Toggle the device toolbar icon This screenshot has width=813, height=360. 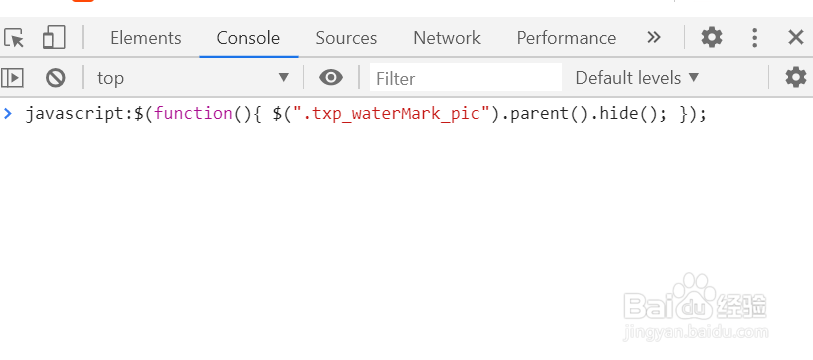(54, 37)
